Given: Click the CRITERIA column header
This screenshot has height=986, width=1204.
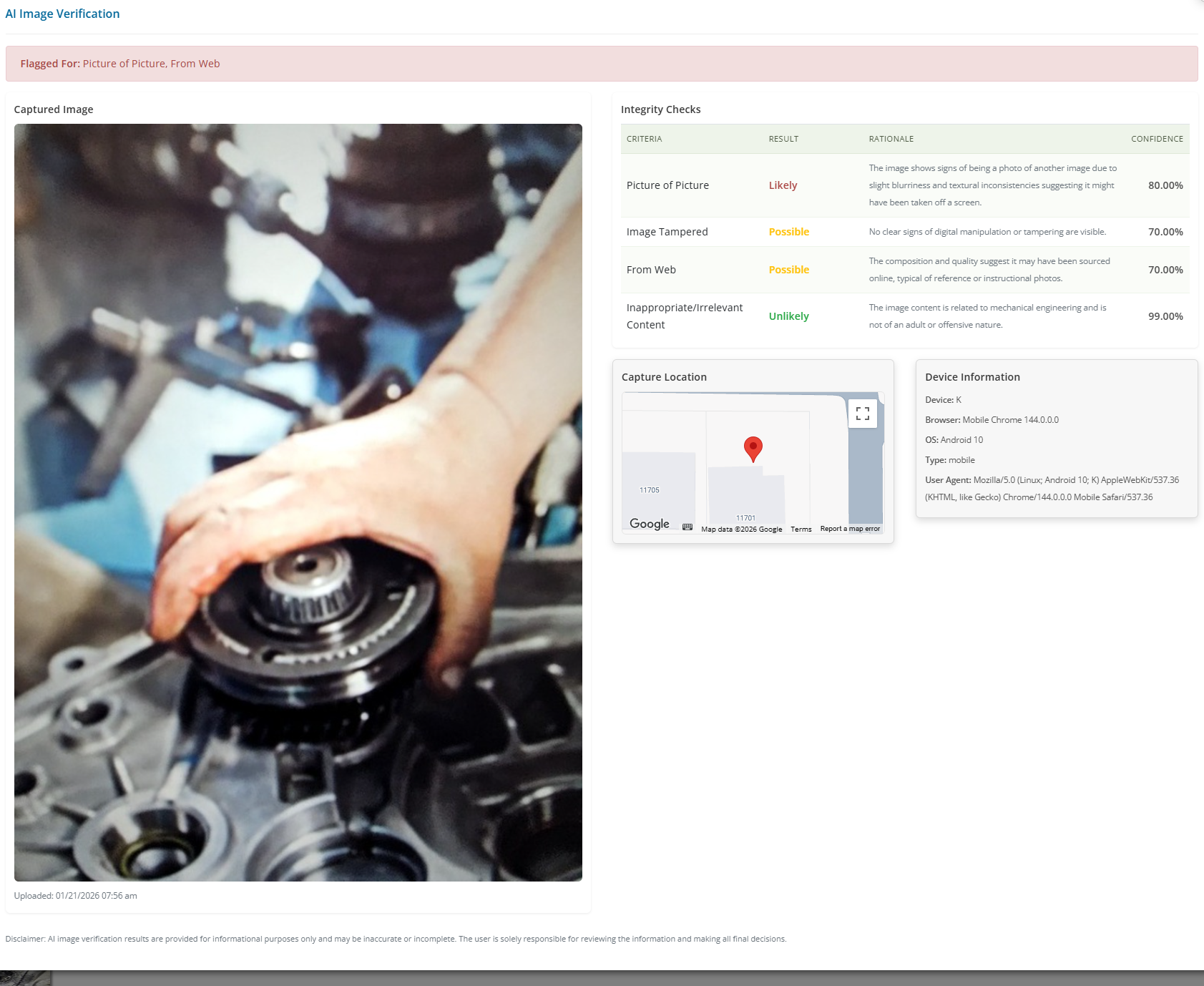Looking at the screenshot, I should pos(645,139).
